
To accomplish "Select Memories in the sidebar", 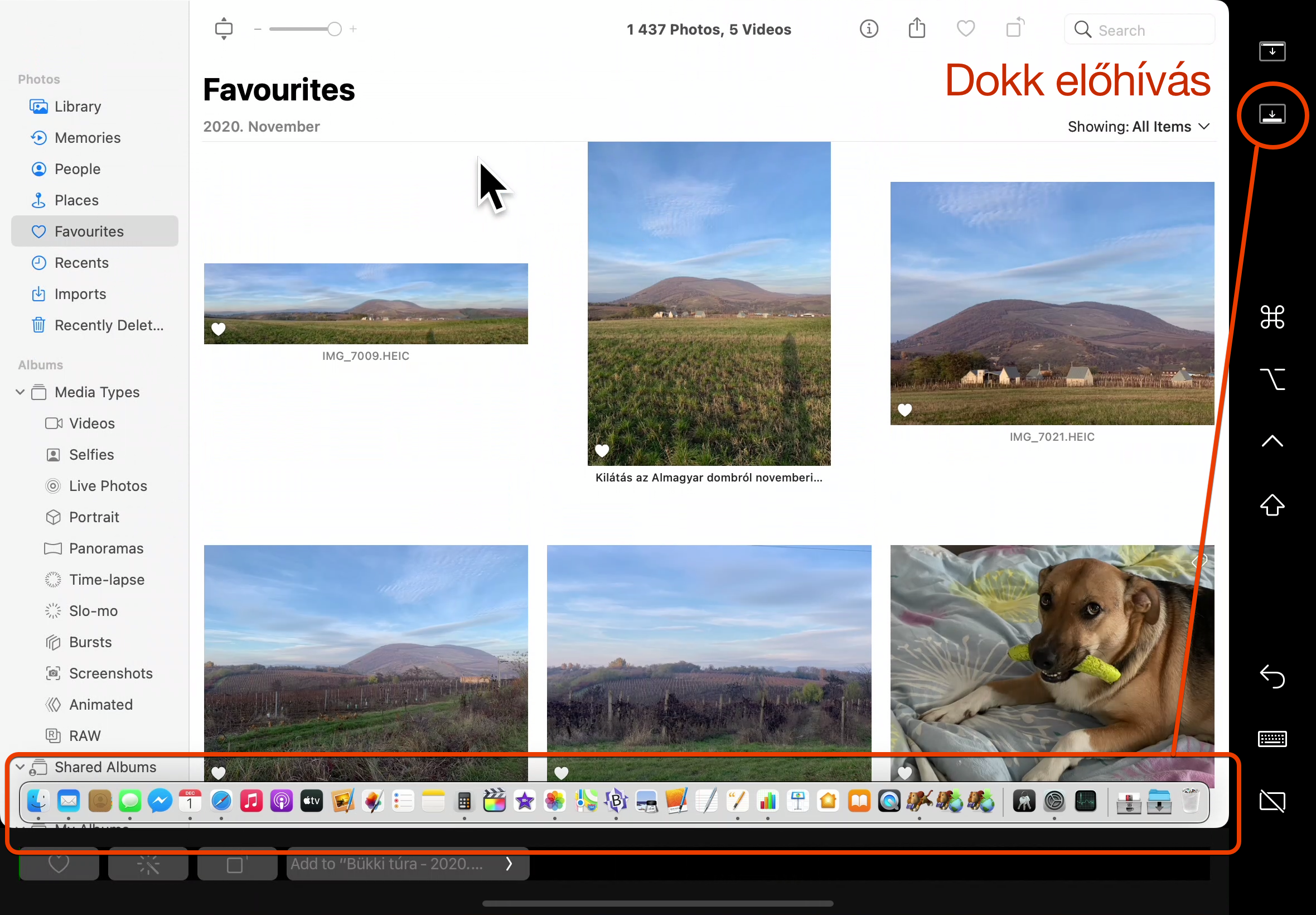I will 87,138.
